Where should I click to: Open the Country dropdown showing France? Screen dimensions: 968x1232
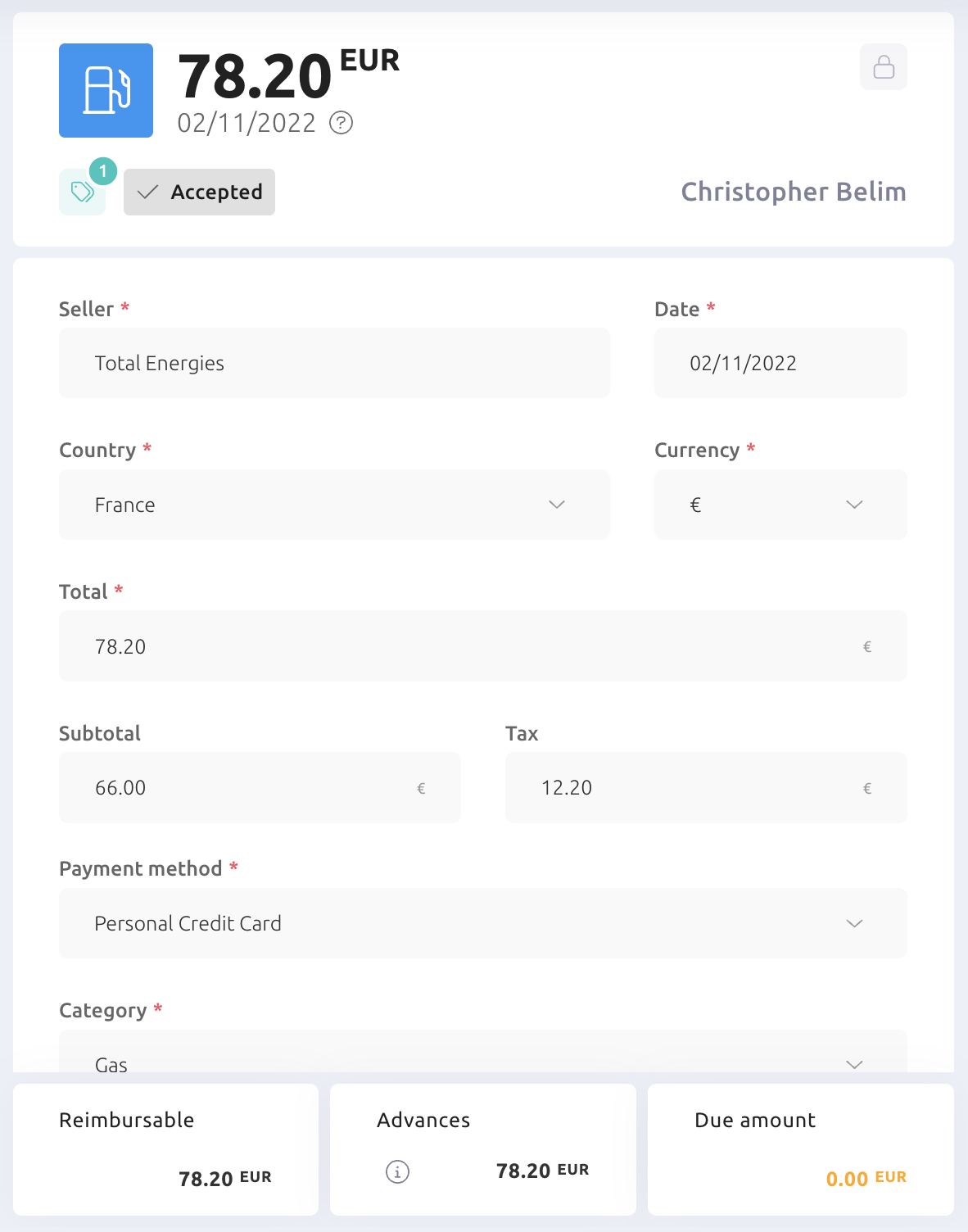[334, 505]
